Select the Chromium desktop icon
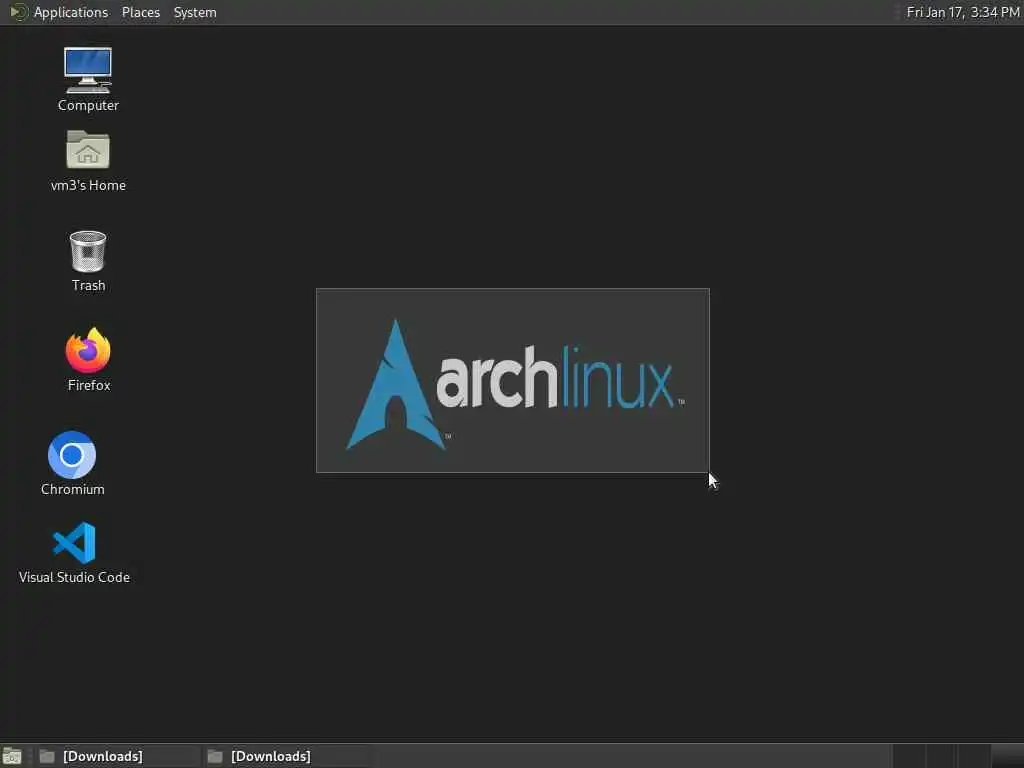 tap(72, 455)
